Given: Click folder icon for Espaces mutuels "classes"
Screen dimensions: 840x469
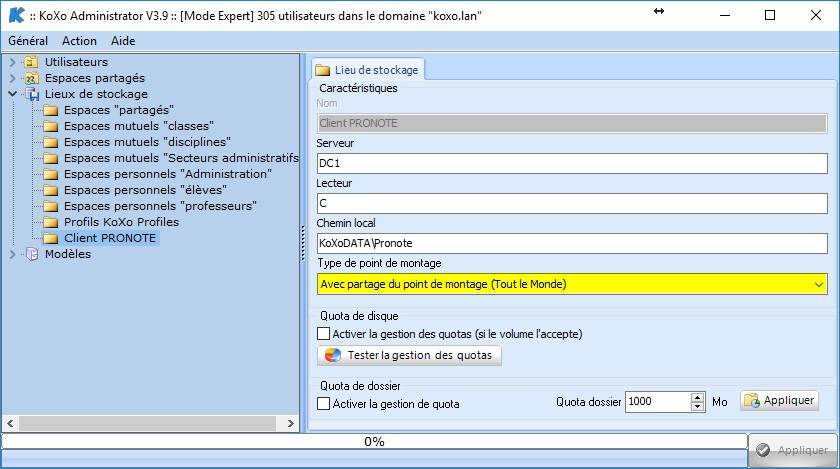Looking at the screenshot, I should [x=51, y=126].
